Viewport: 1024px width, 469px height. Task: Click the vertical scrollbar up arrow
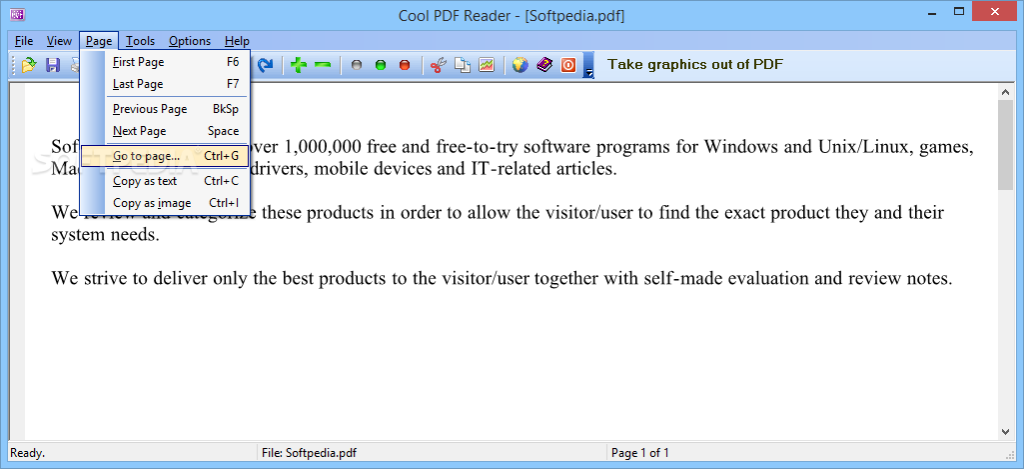pyautogui.click(x=1006, y=93)
